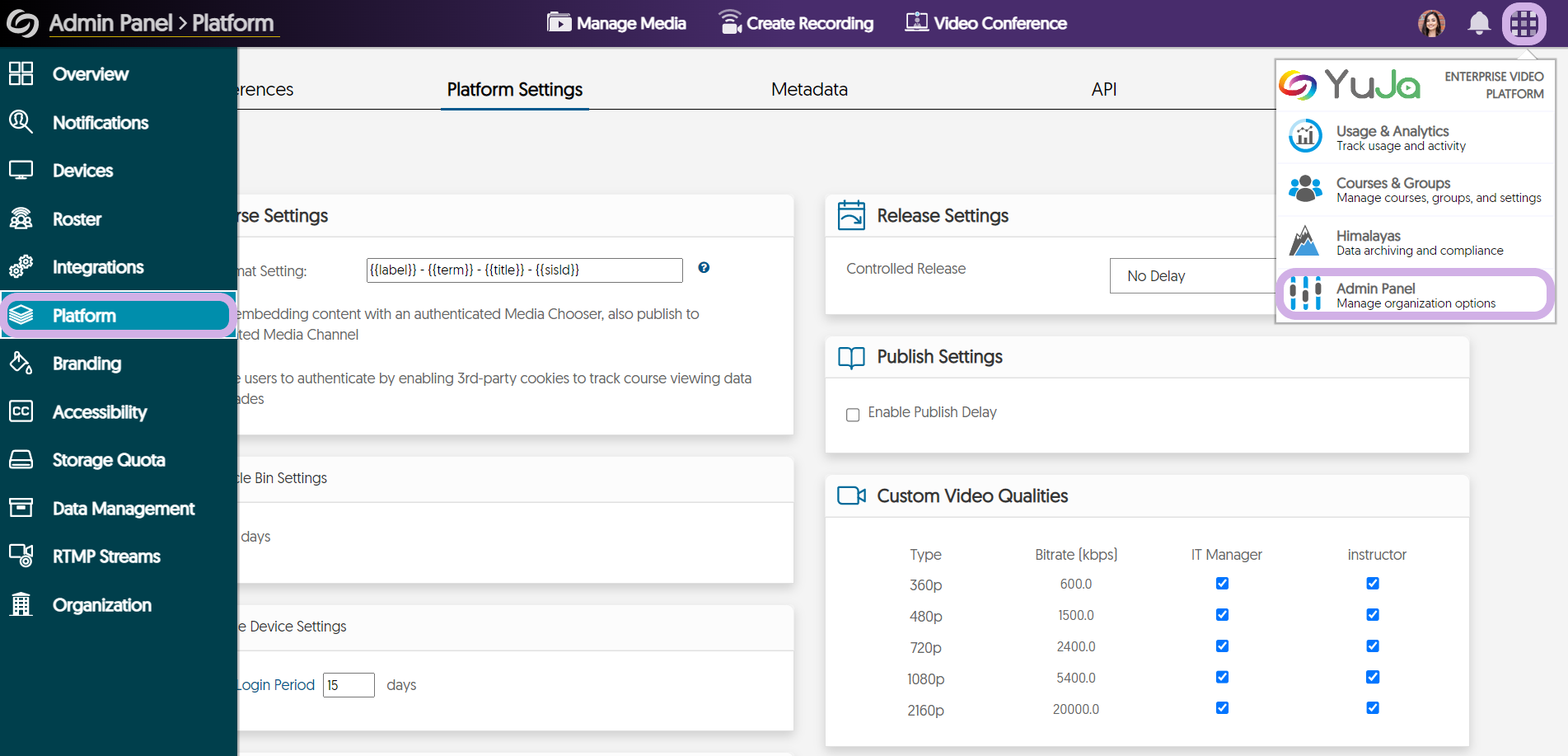Viewport: 1568px width, 756px height.
Task: Click the help icon beside format setting
Action: (x=704, y=268)
